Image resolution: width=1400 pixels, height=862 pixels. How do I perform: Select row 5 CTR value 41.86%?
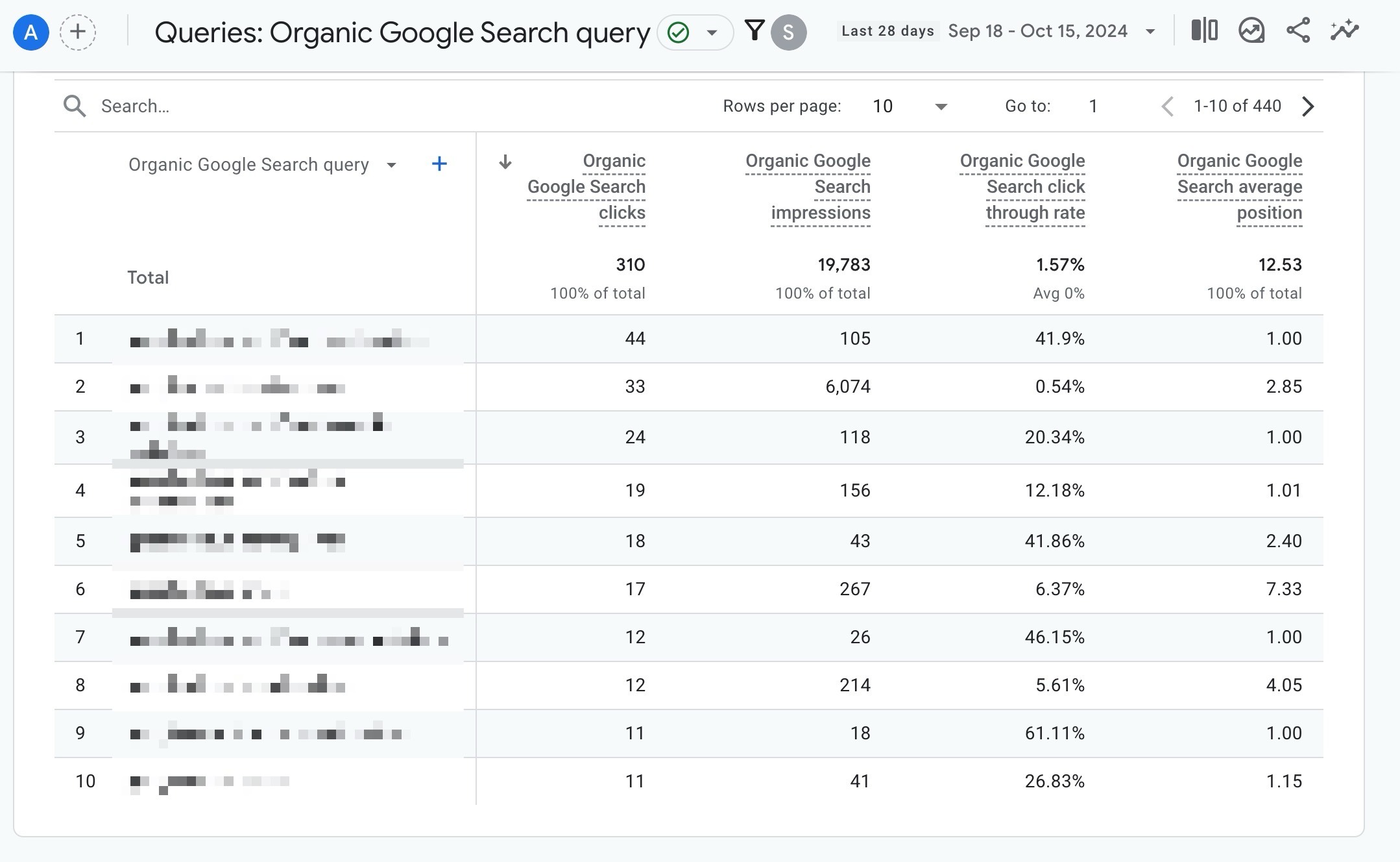[1055, 541]
